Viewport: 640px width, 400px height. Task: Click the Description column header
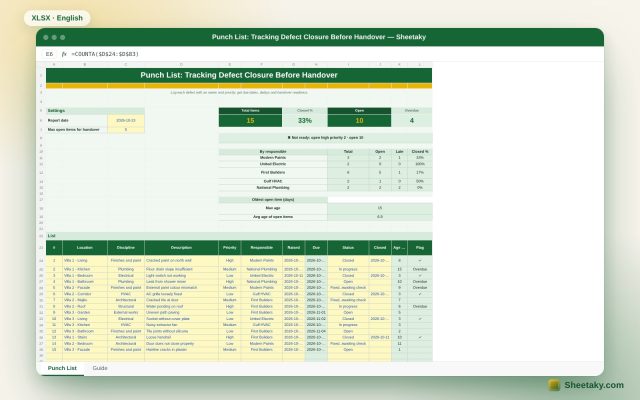click(181, 247)
